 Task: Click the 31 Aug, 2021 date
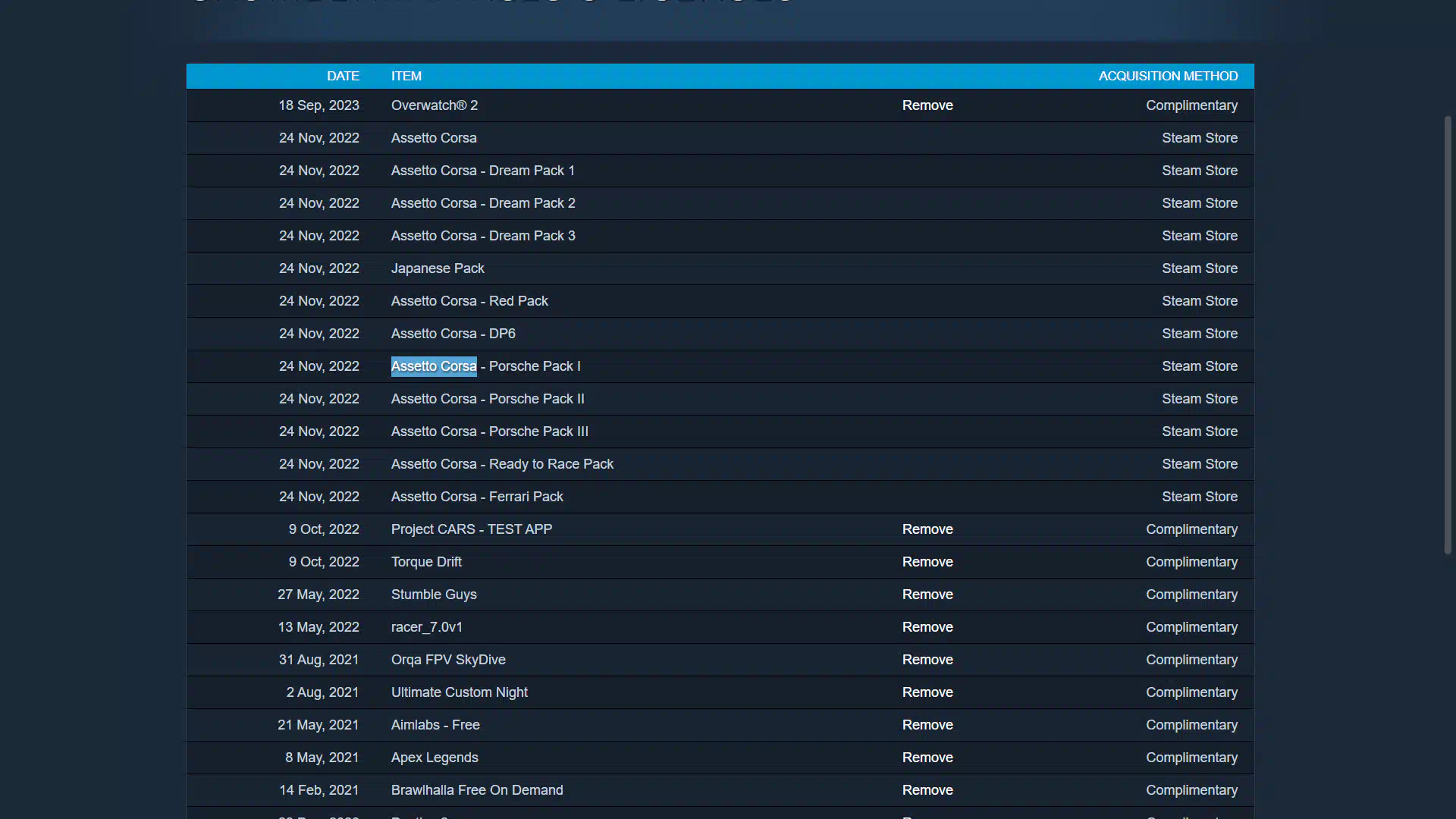[319, 660]
